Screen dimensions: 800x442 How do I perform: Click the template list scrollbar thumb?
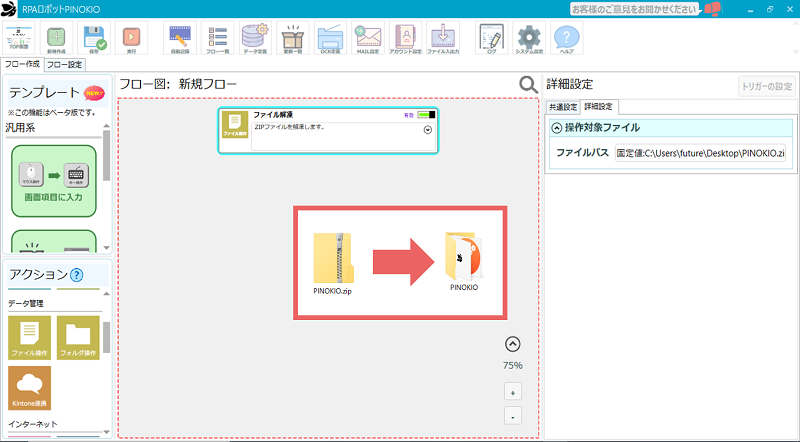106,156
